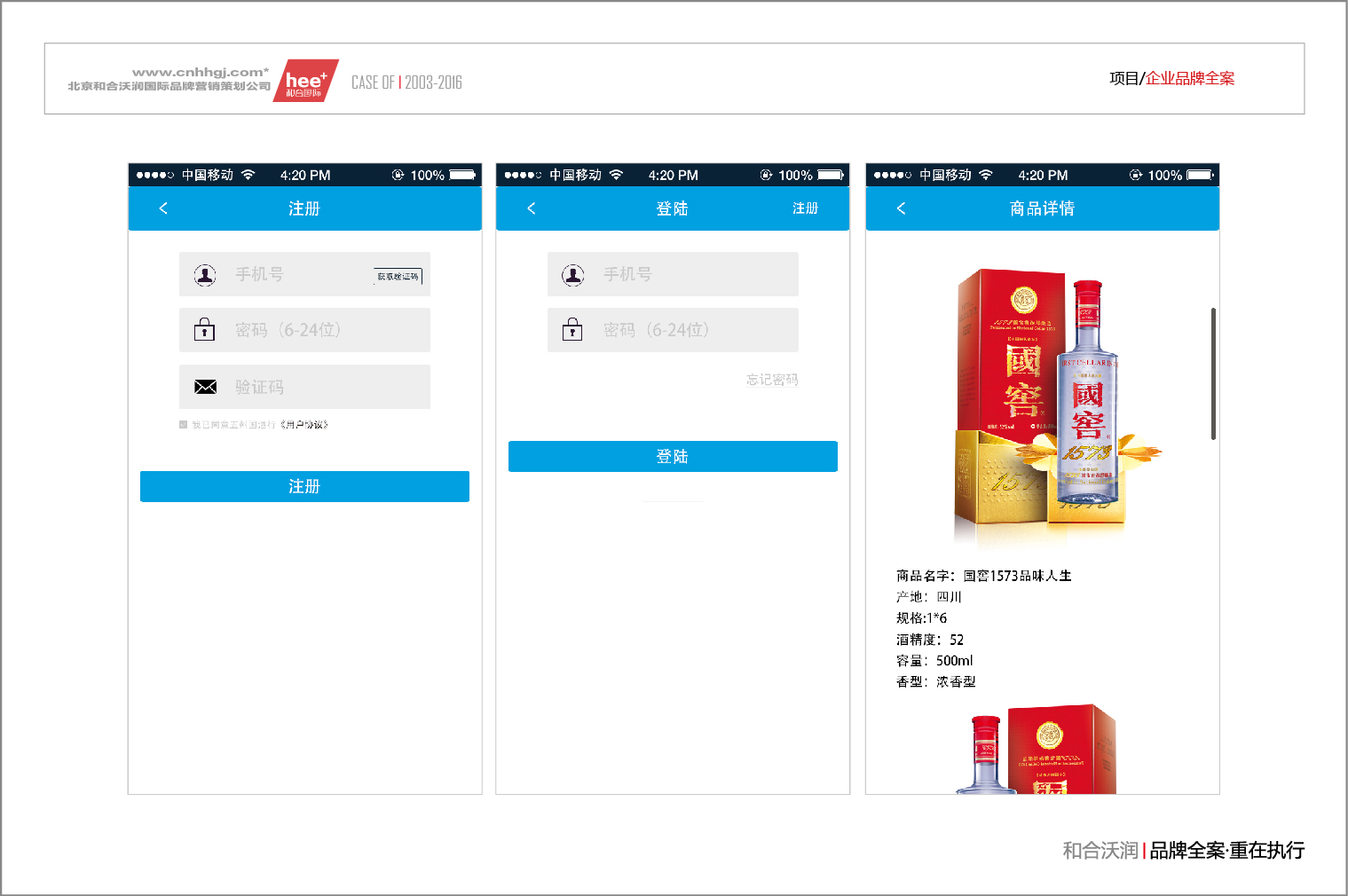Image resolution: width=1348 pixels, height=896 pixels.
Task: Click 规格:1*6 text
Action: tap(921, 618)
